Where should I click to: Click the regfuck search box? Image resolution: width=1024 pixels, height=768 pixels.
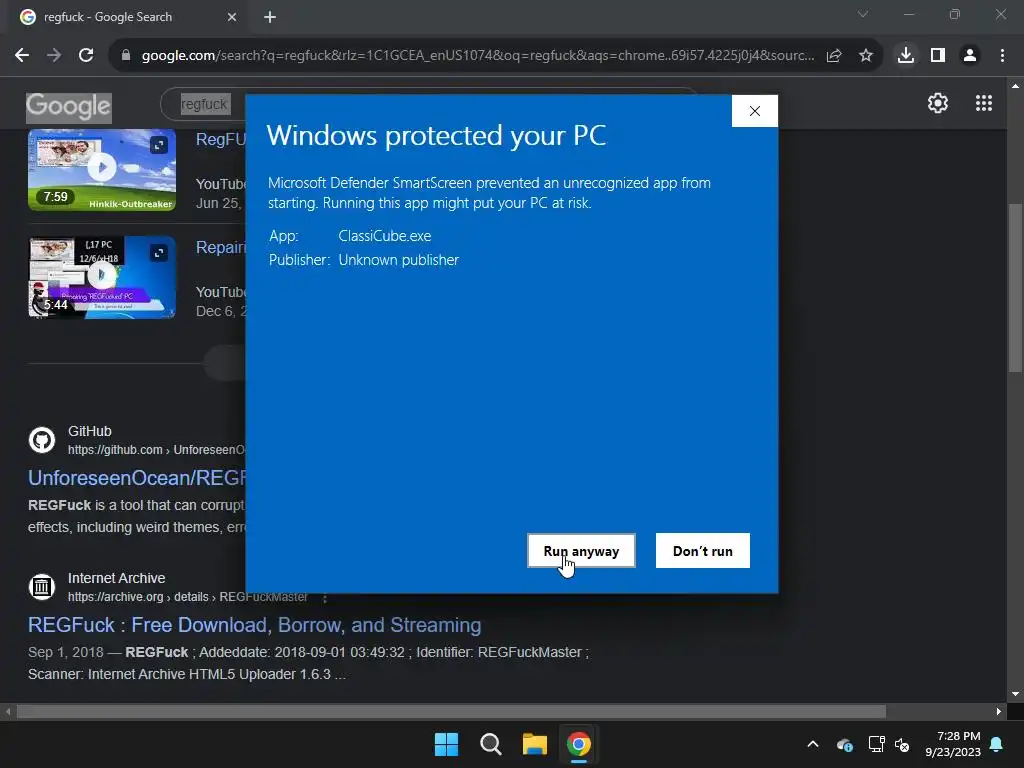point(205,104)
